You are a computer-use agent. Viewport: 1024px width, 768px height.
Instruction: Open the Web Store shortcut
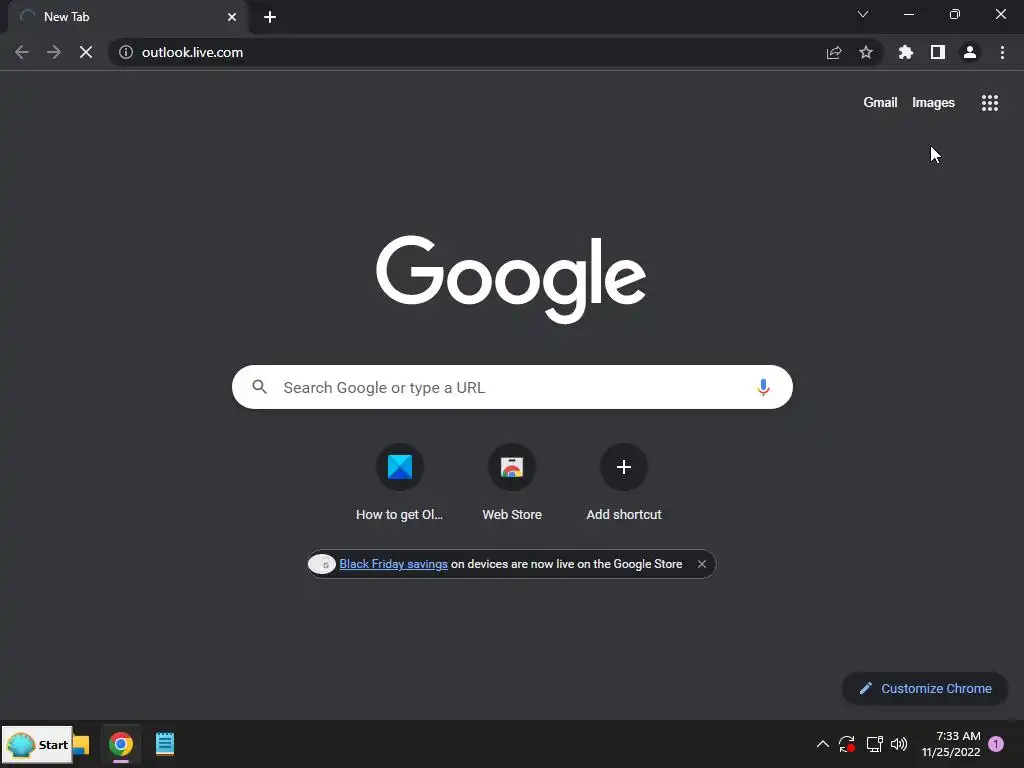pyautogui.click(x=512, y=483)
